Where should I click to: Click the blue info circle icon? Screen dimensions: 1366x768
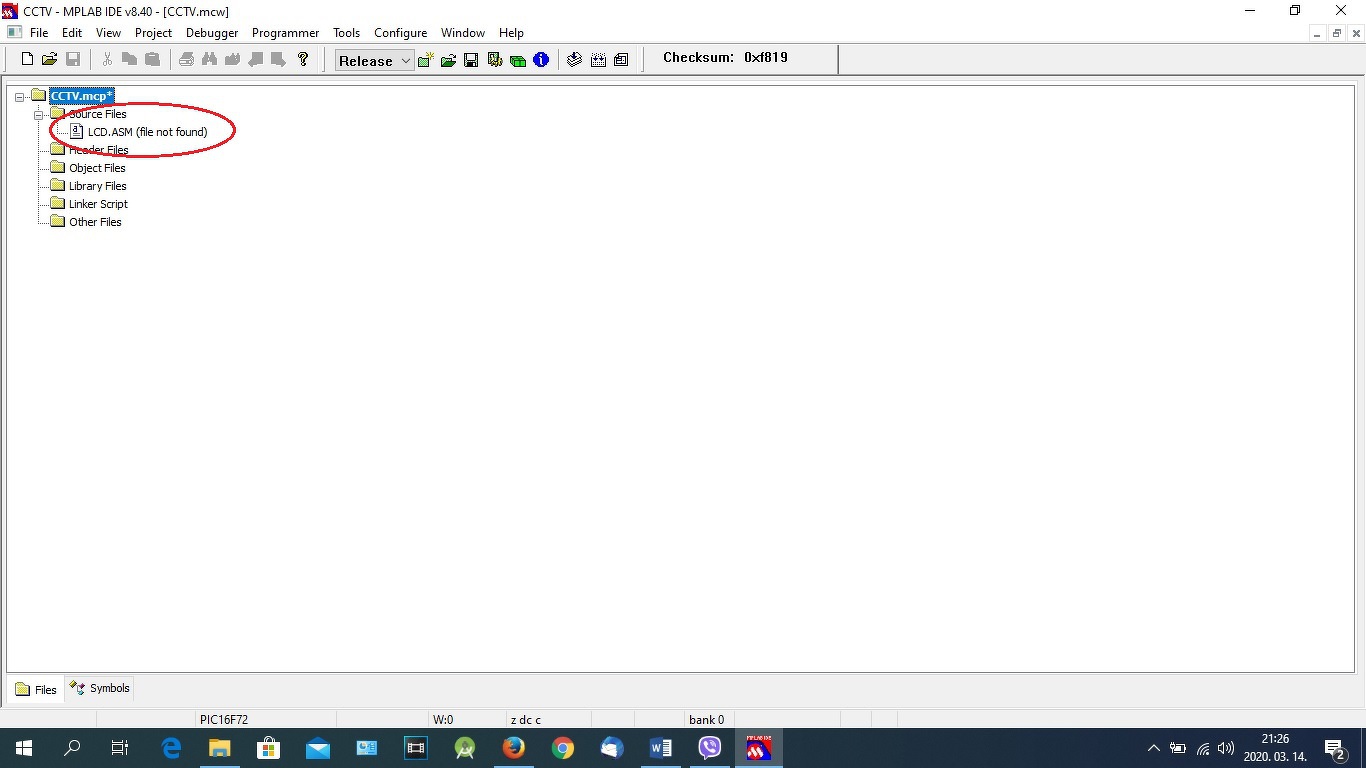(541, 60)
